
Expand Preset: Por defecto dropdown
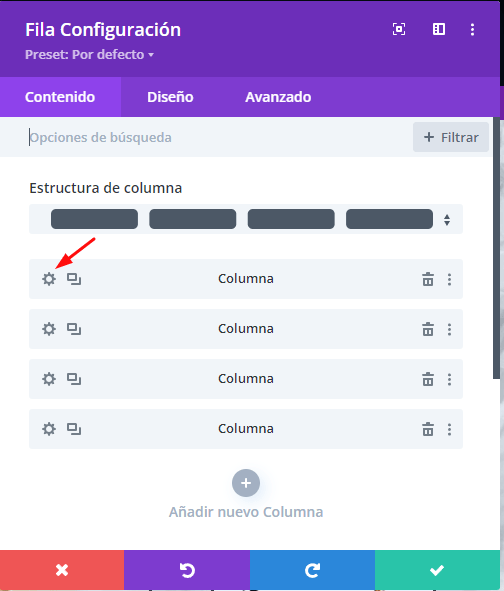[89, 55]
